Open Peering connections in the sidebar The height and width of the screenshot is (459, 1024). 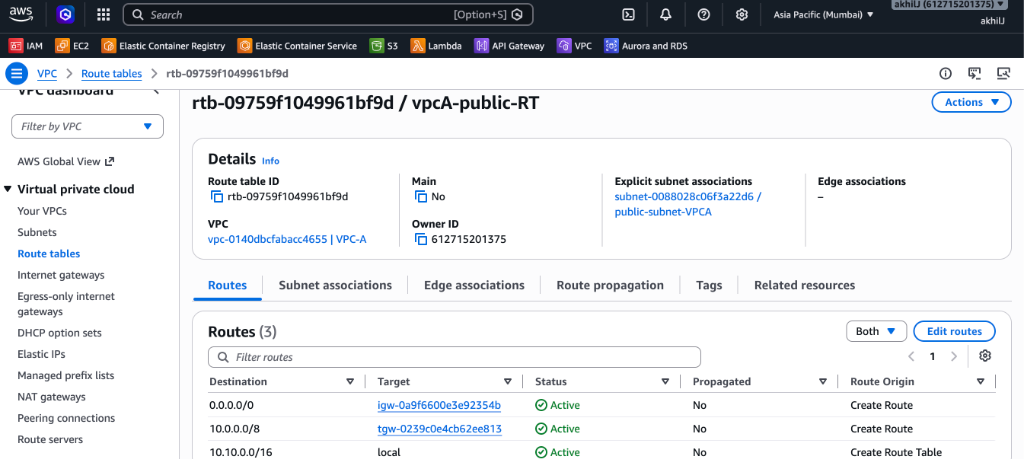click(66, 418)
